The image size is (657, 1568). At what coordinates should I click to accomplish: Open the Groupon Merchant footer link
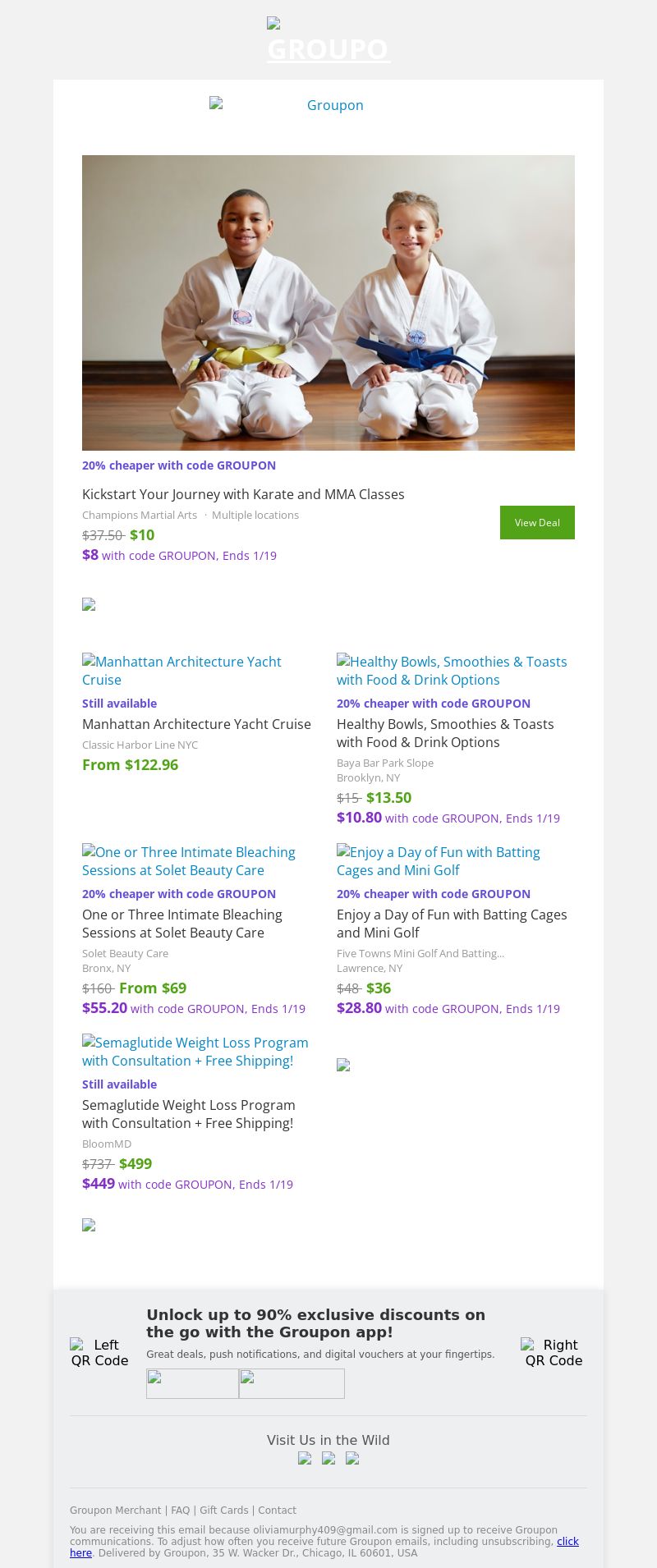115,1511
